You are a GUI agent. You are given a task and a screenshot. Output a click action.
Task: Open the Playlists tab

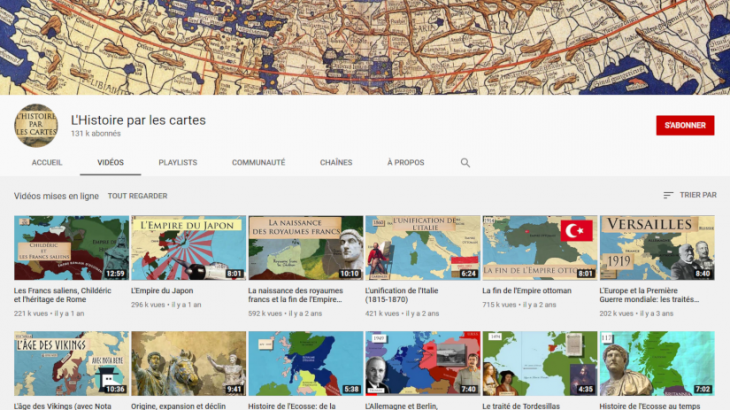178,162
